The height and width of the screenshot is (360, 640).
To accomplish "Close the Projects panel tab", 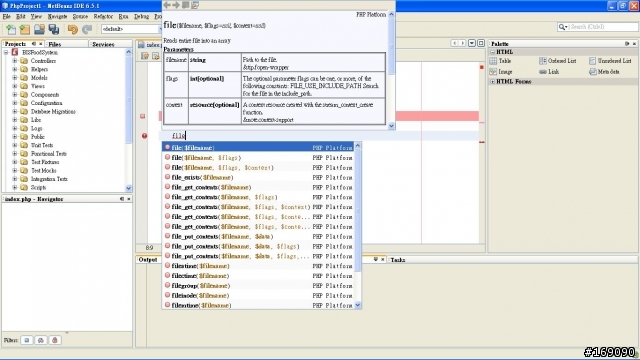I will 40,44.
